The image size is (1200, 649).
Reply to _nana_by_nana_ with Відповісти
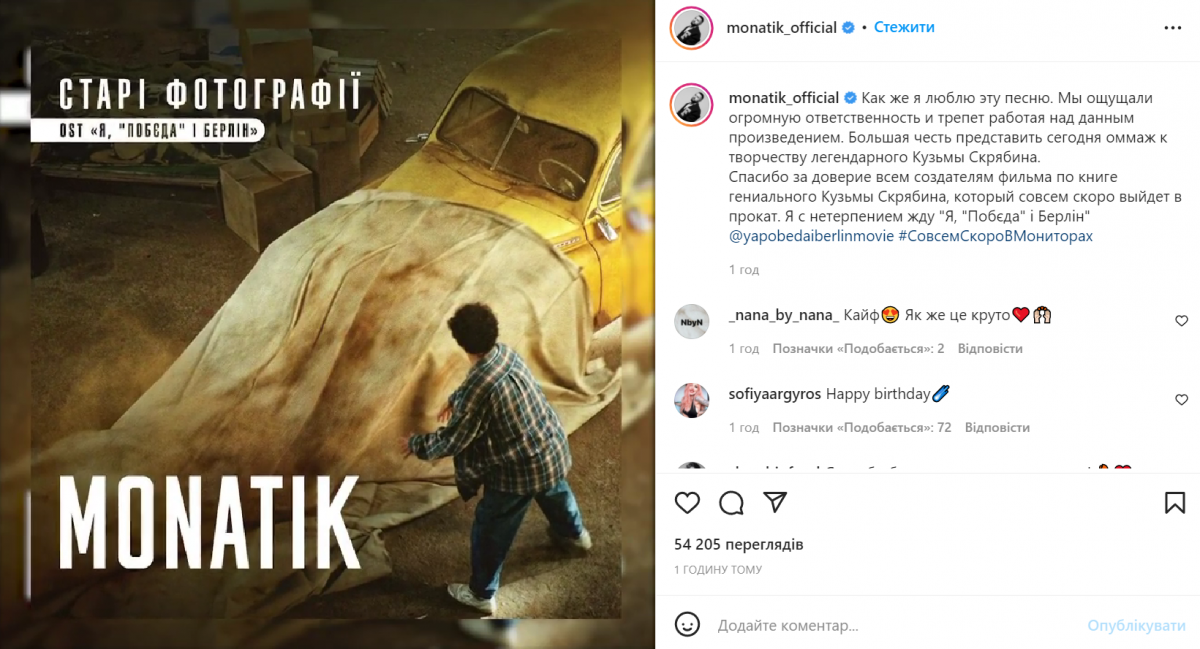990,348
